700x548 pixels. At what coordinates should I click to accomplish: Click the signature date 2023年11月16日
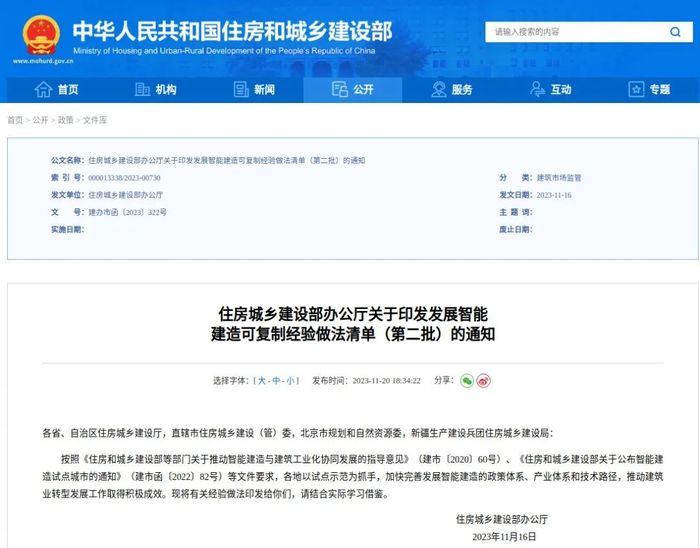pyautogui.click(x=504, y=537)
